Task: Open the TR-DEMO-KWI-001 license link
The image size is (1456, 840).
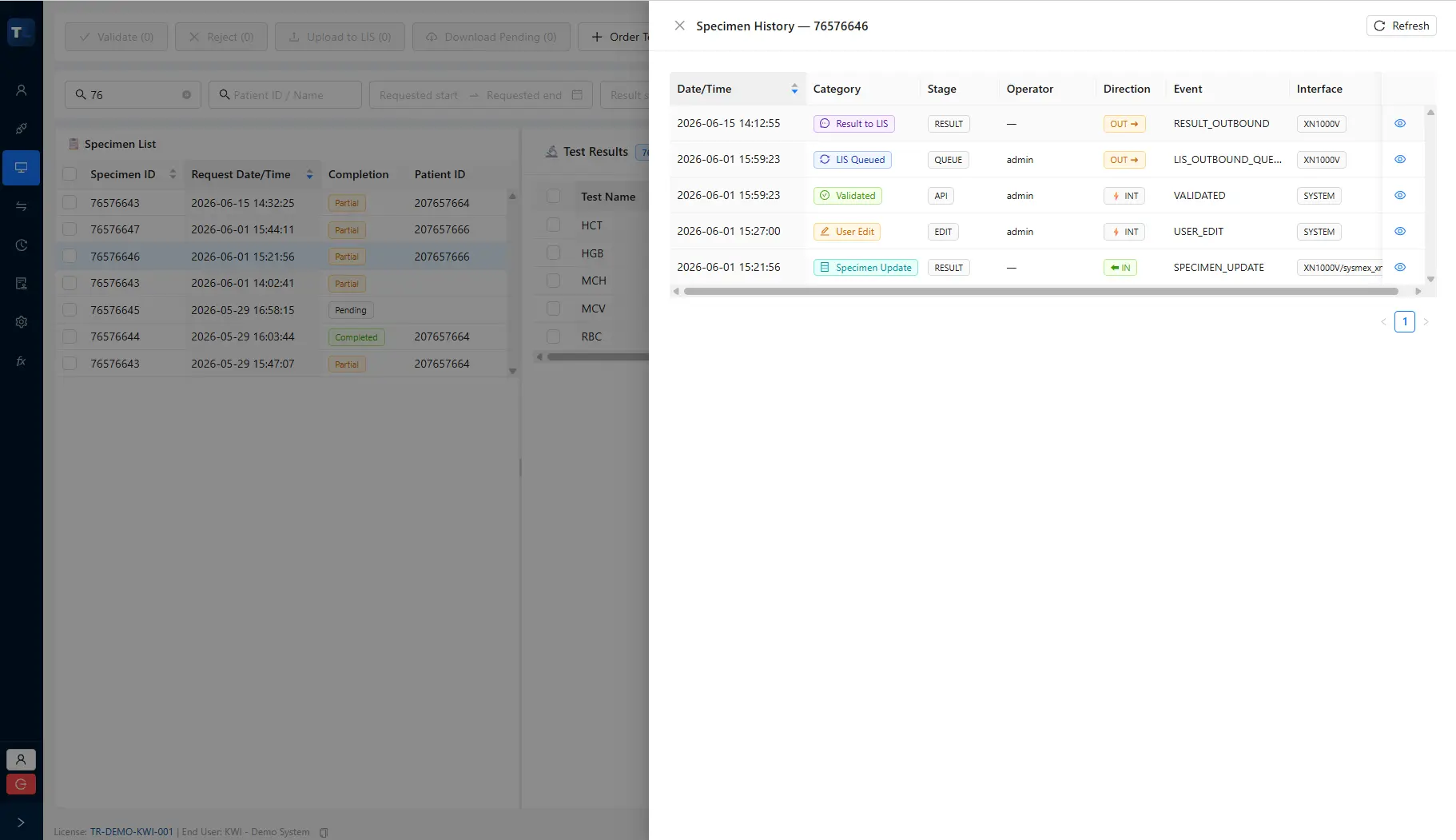Action: click(131, 832)
